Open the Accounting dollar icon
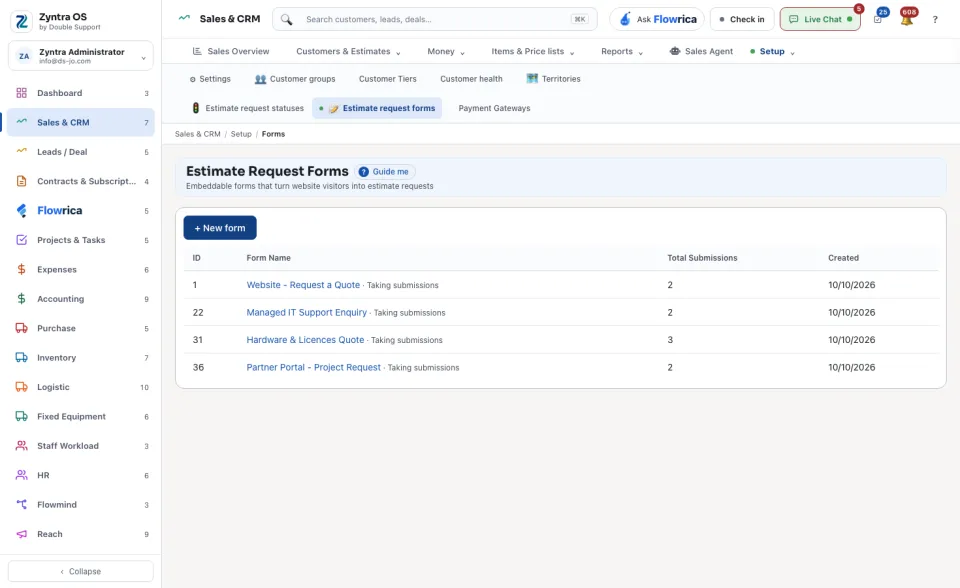This screenshot has width=960, height=588. 21,299
